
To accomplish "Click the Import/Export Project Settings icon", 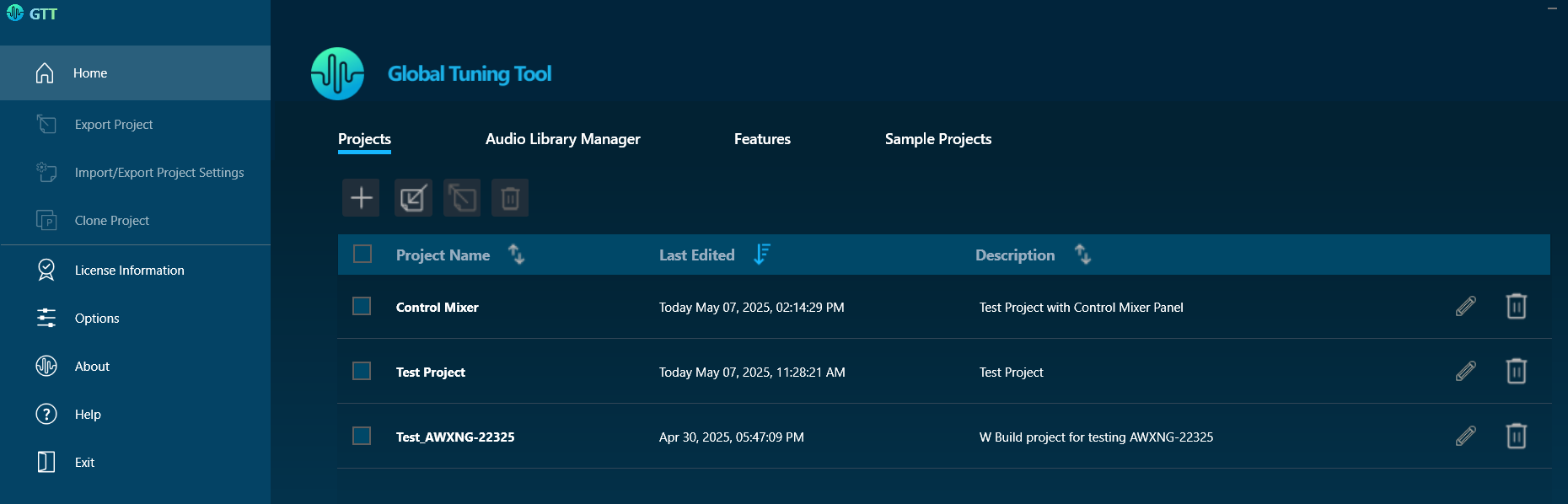I will [46, 172].
